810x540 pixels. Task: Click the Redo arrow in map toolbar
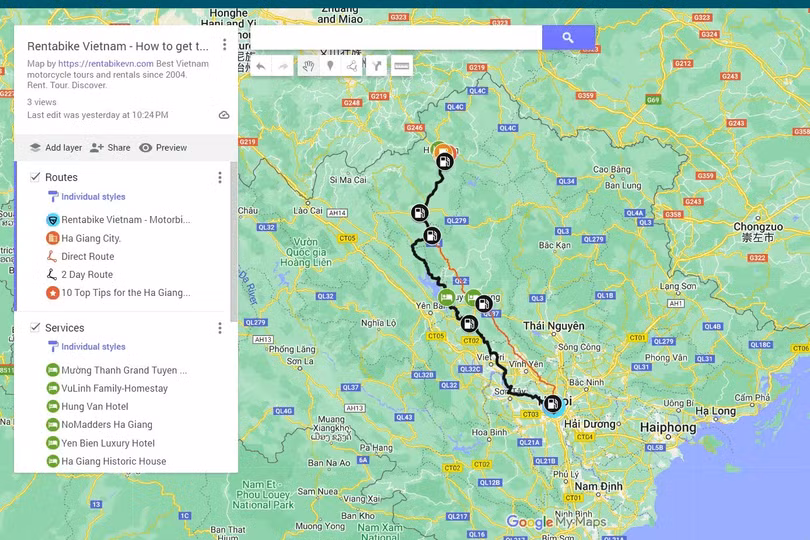pyautogui.click(x=284, y=66)
